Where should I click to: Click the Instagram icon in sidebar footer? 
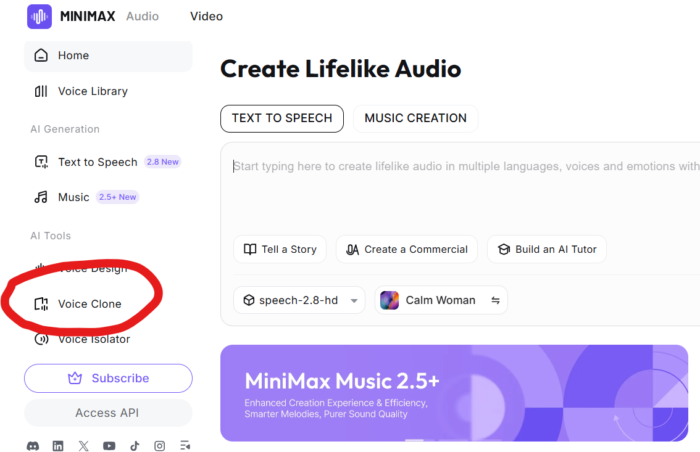pos(160,446)
